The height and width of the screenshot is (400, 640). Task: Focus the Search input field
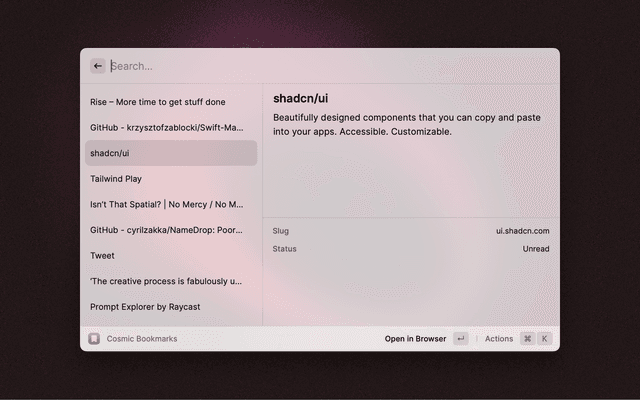point(300,66)
